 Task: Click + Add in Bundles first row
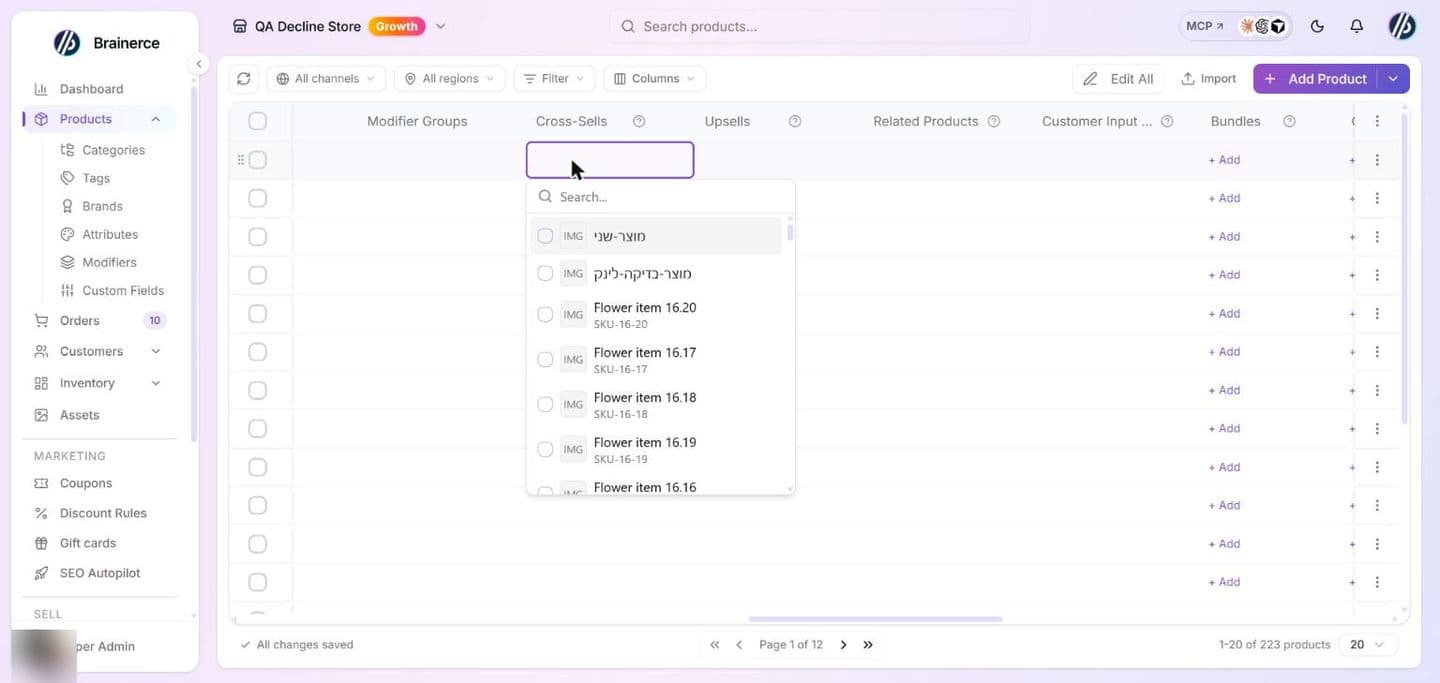(1224, 160)
